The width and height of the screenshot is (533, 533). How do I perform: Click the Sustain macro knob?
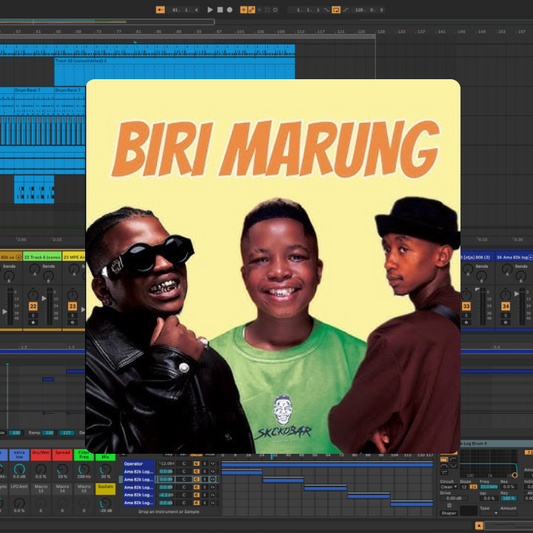105,503
